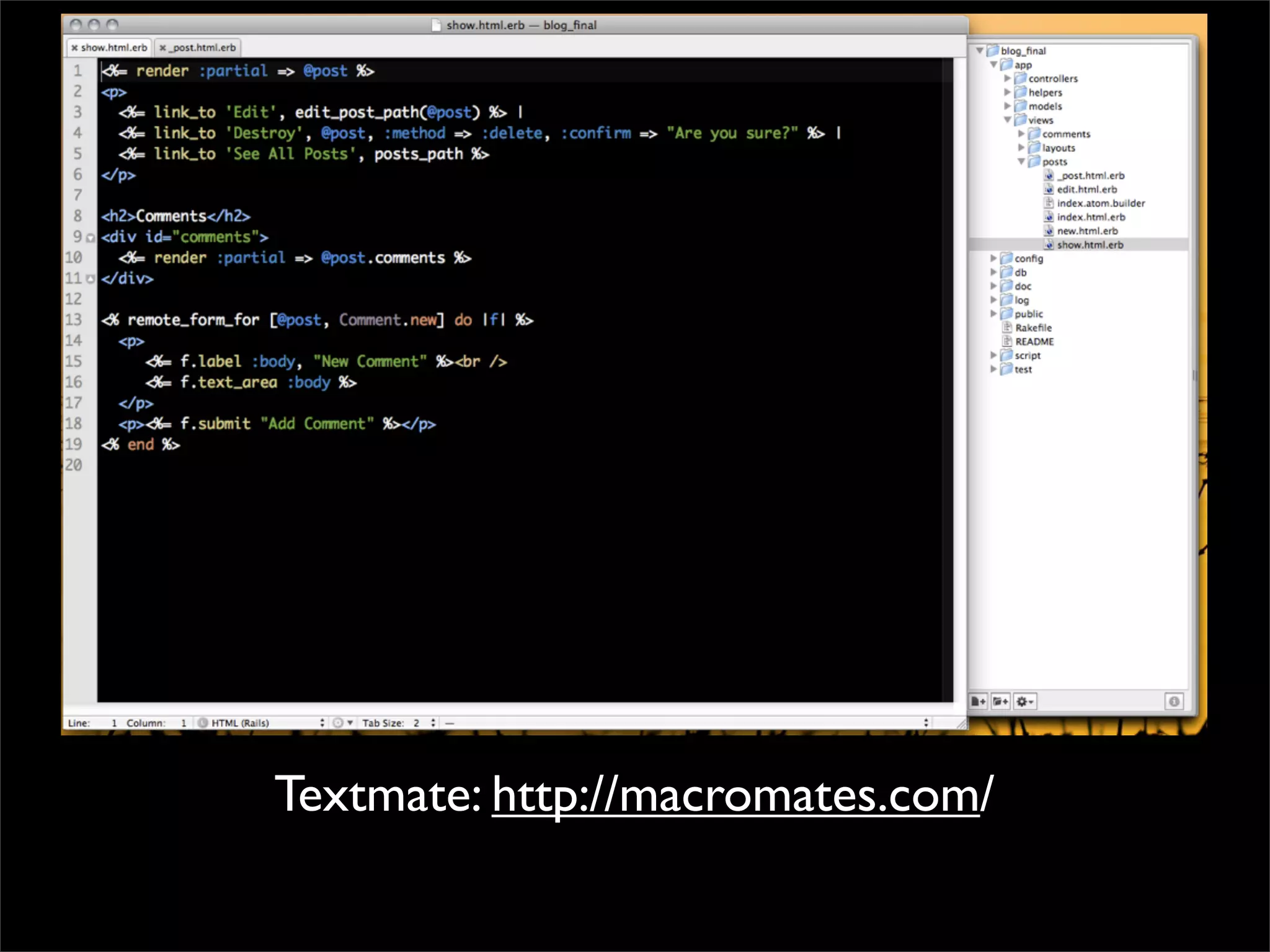Collapse the posts folder
This screenshot has width=1270, height=952.
(1021, 161)
